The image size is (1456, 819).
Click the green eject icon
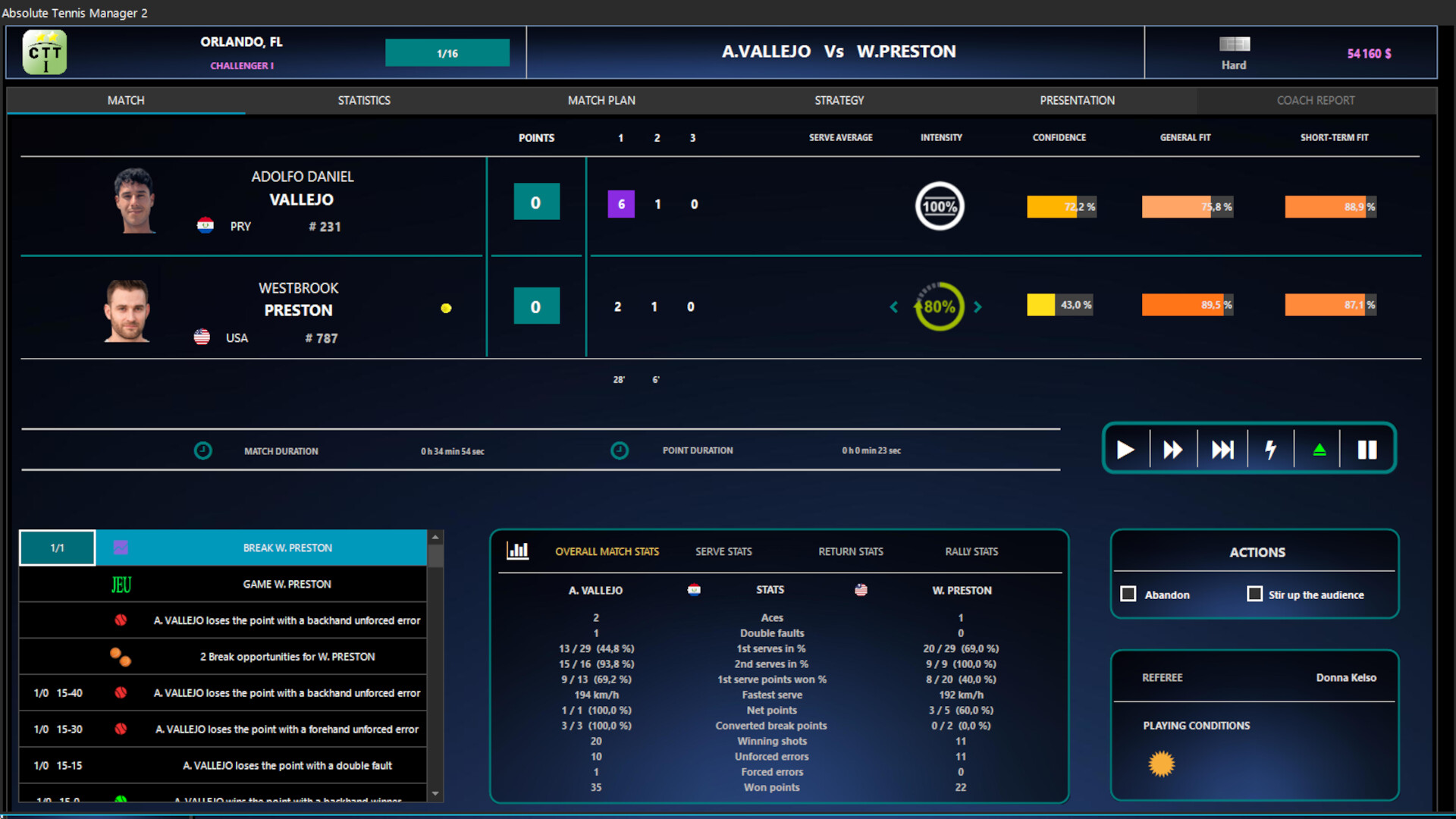(1319, 449)
